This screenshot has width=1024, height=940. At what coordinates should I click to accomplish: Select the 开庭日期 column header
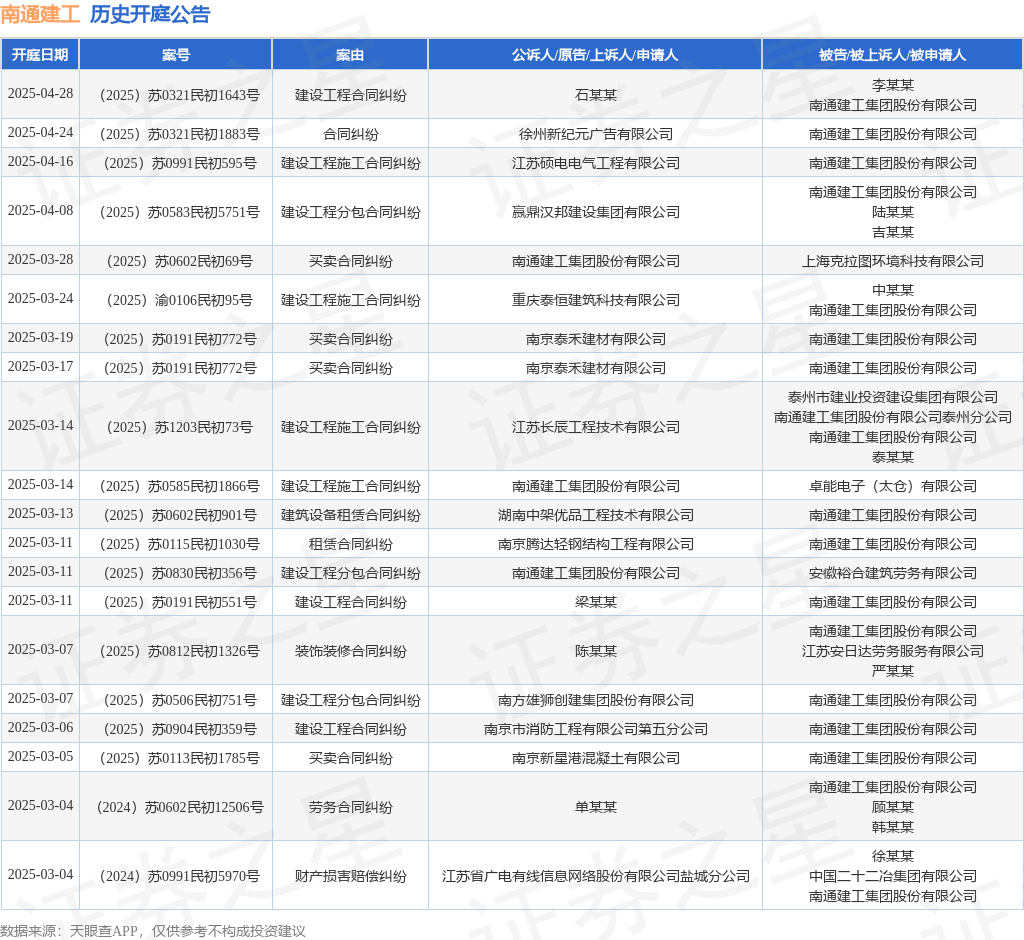click(40, 55)
